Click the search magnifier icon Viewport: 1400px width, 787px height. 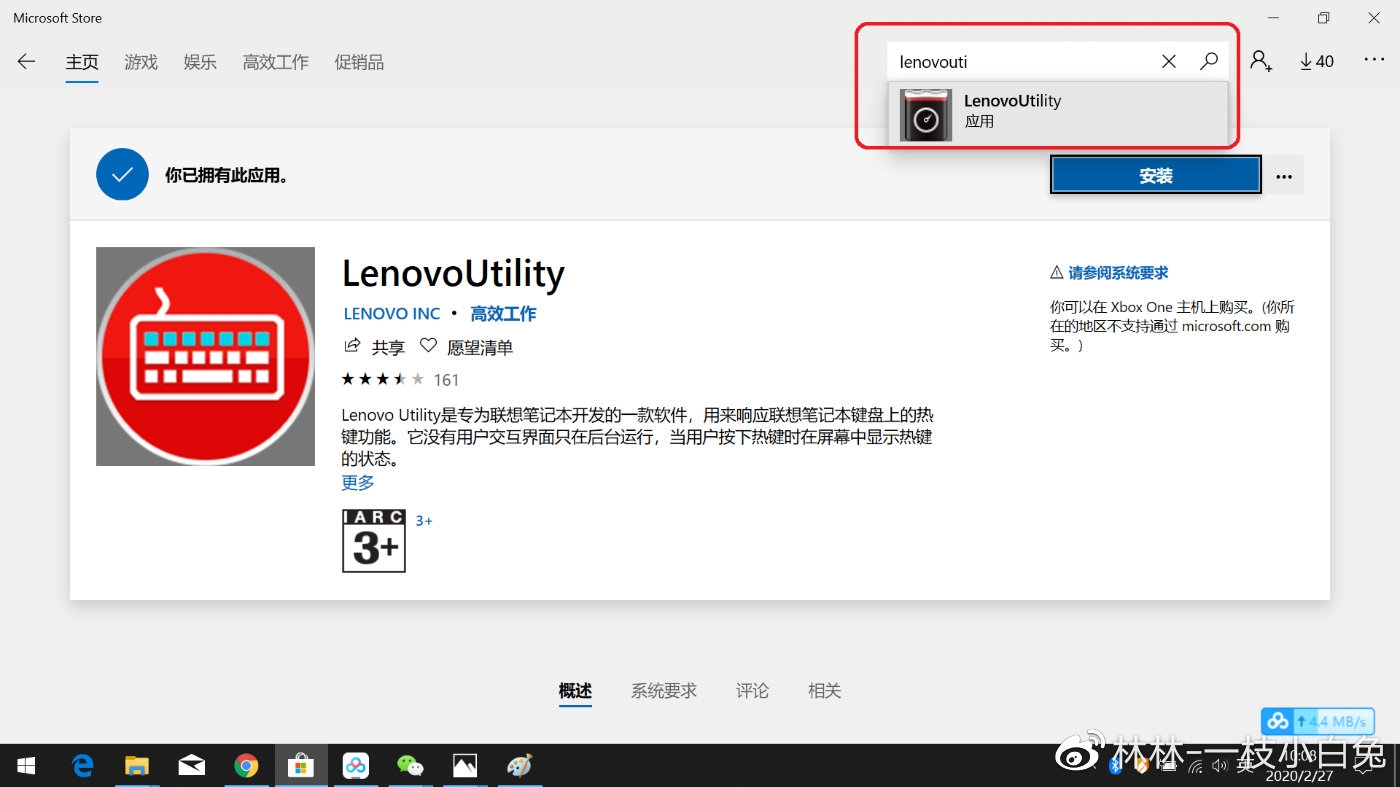click(1209, 61)
